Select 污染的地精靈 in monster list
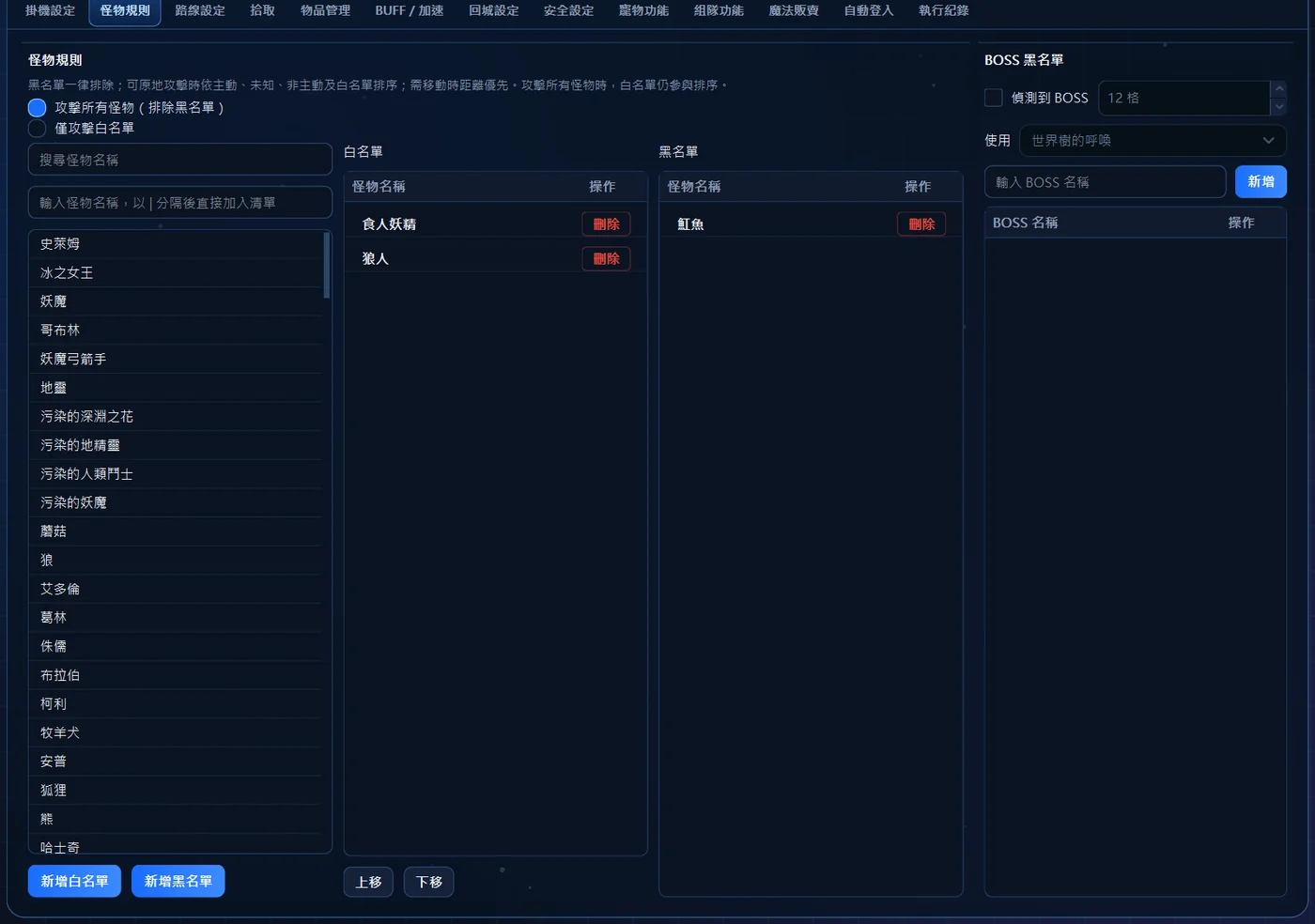 coord(176,446)
